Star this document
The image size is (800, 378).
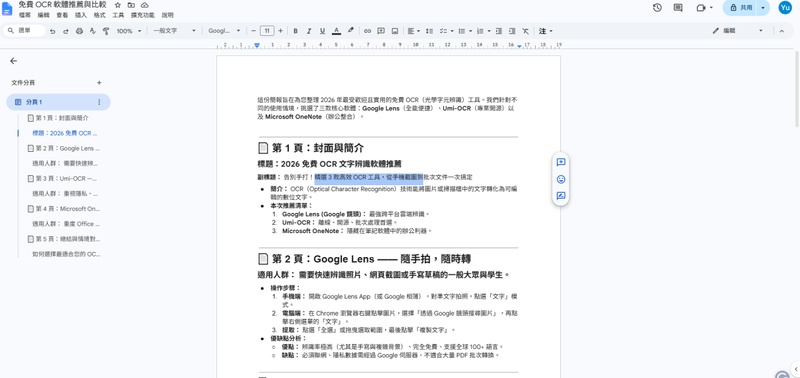pyautogui.click(x=118, y=5)
